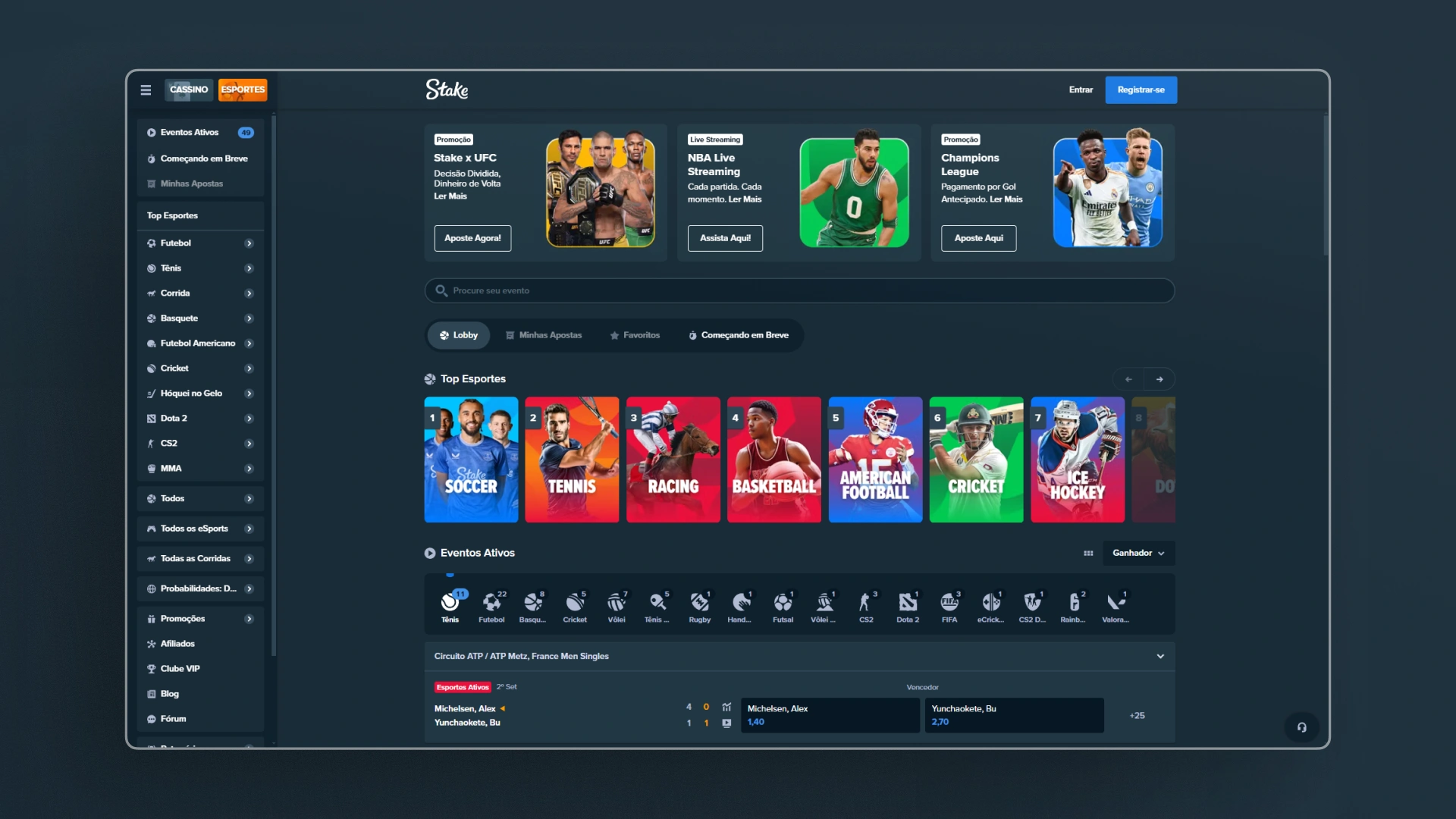Open the live support headset icon

pos(1301,727)
